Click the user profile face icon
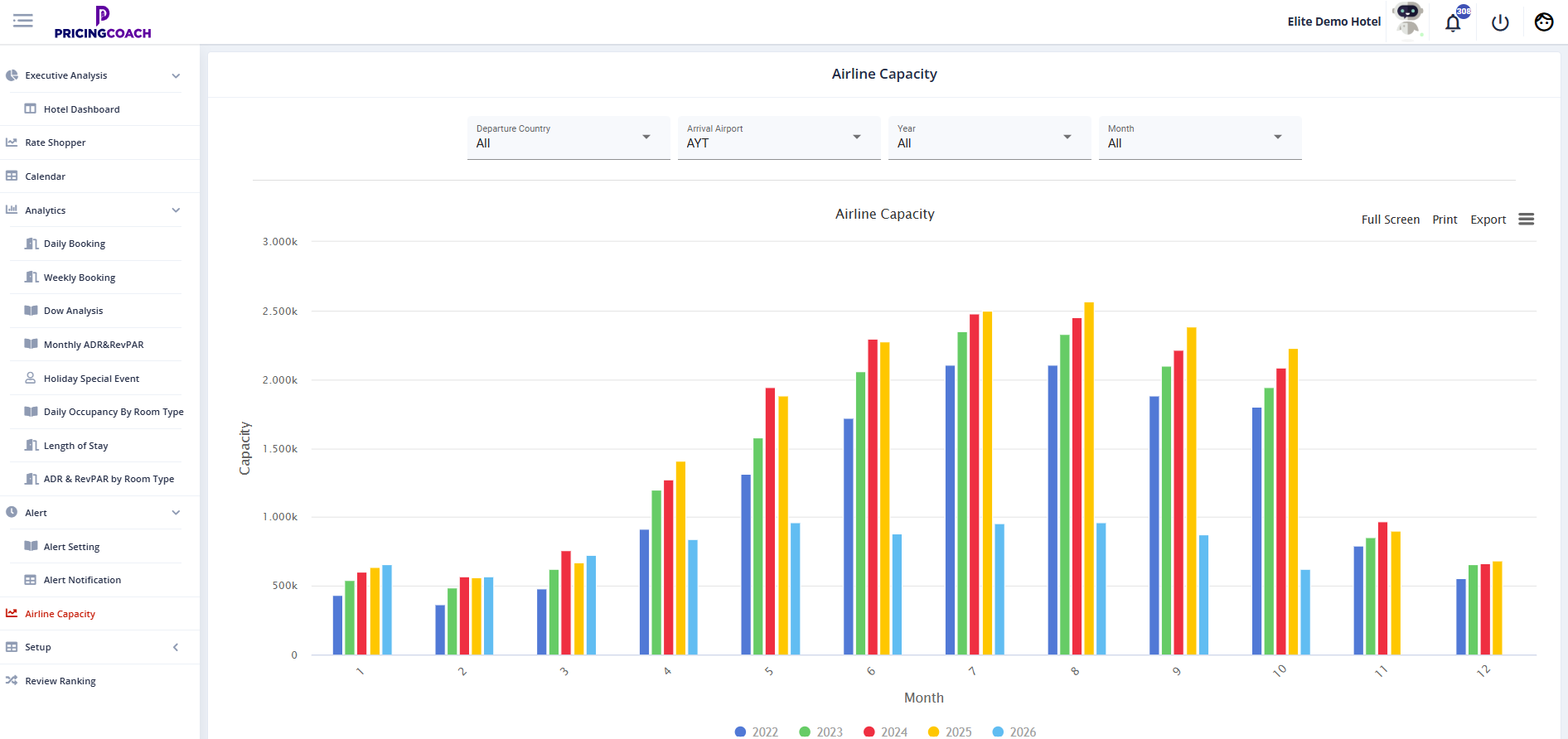 1543,22
